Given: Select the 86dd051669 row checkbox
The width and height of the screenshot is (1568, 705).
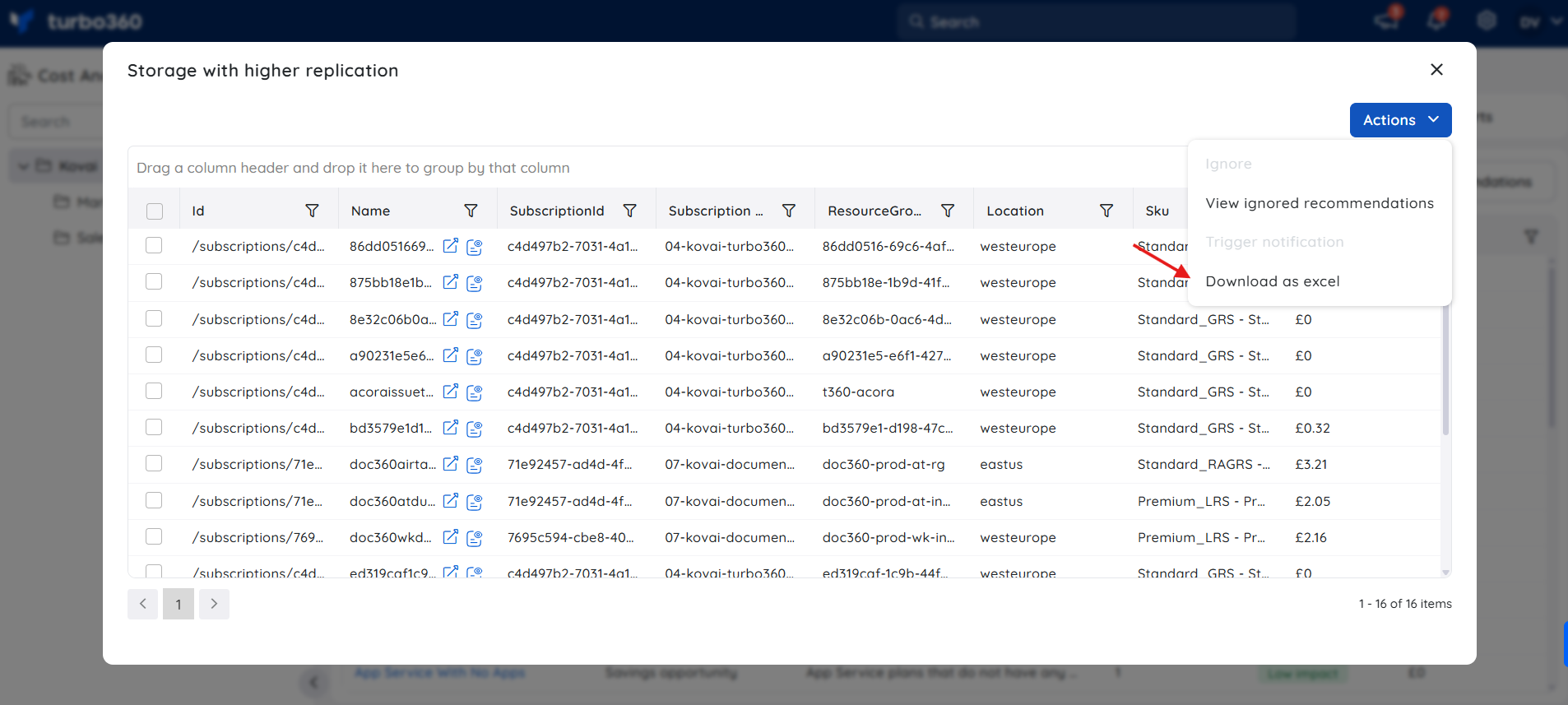Looking at the screenshot, I should coord(154,245).
